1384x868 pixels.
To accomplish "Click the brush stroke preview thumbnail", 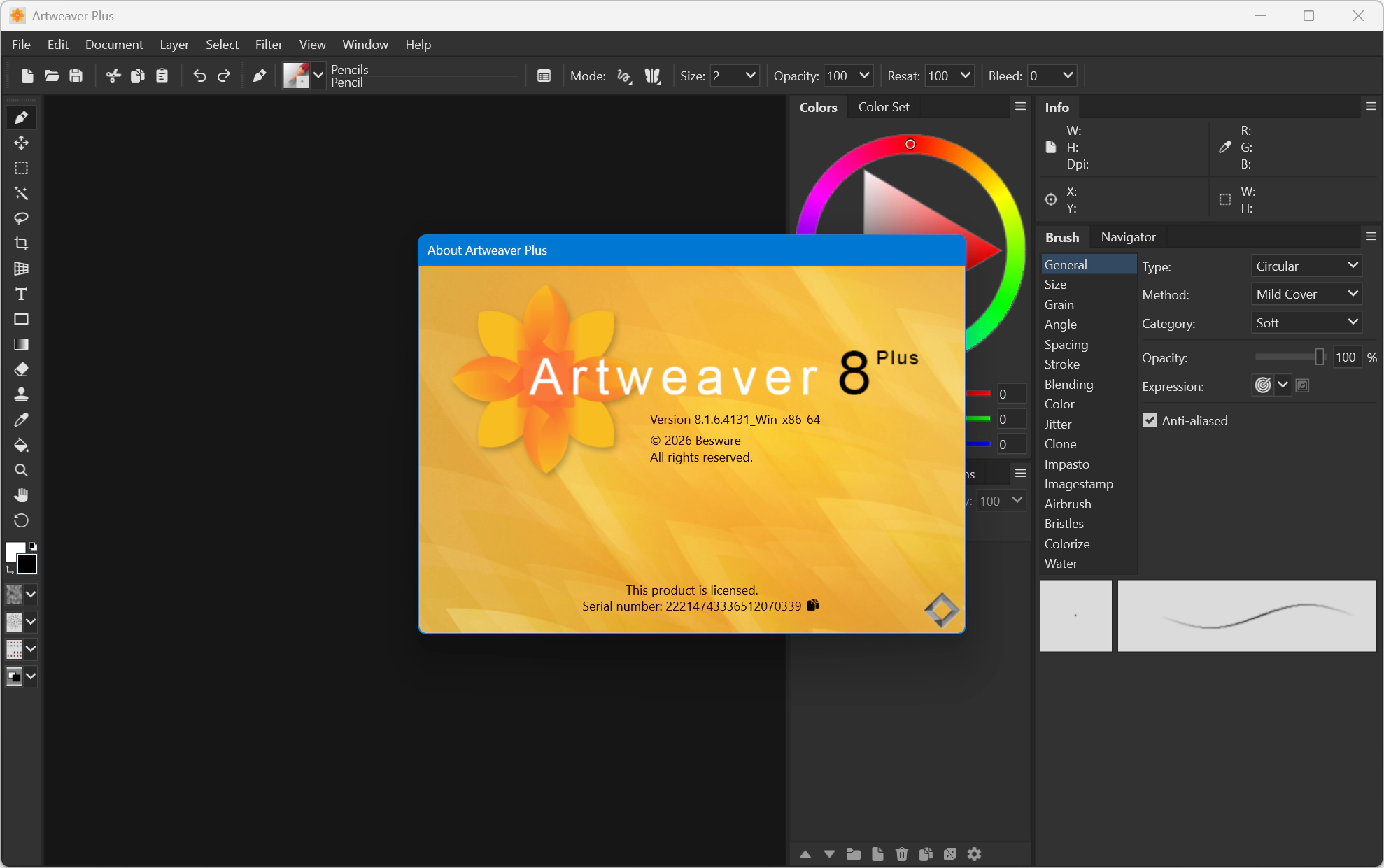I will (x=1247, y=616).
